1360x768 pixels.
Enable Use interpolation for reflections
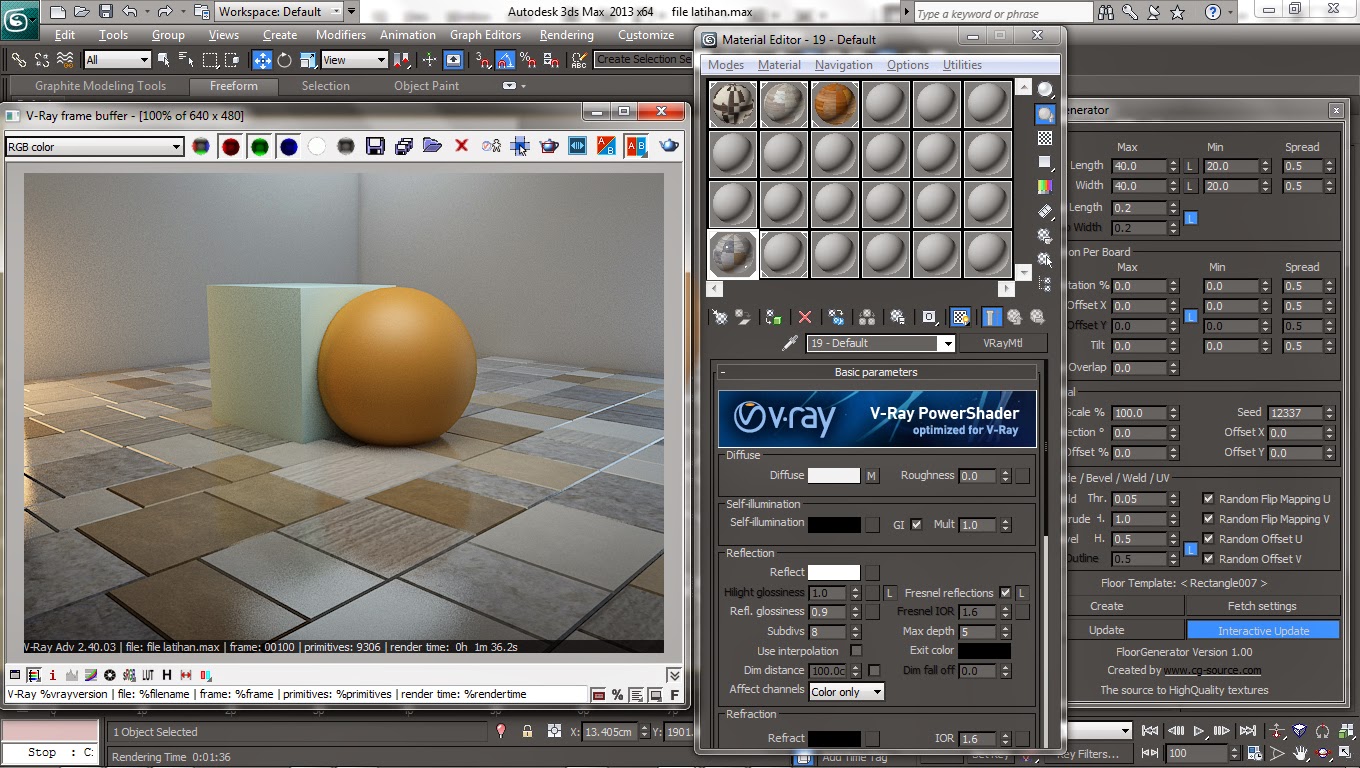tap(857, 650)
